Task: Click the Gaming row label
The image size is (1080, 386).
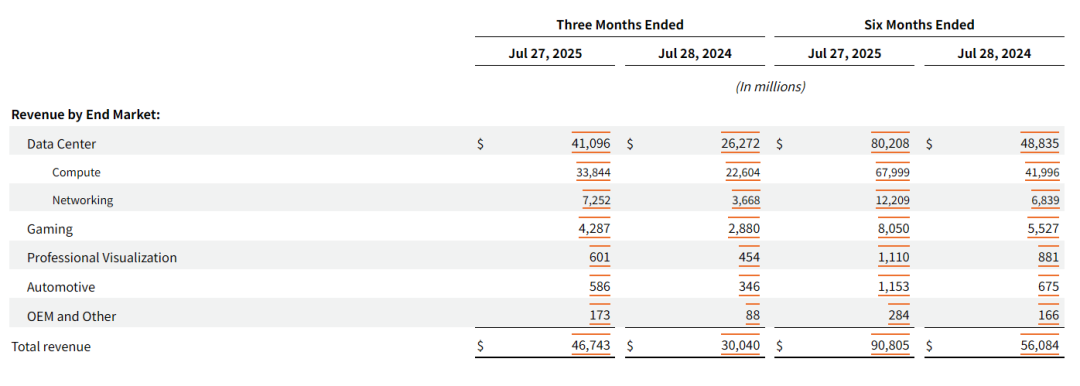Action: [x=50, y=230]
